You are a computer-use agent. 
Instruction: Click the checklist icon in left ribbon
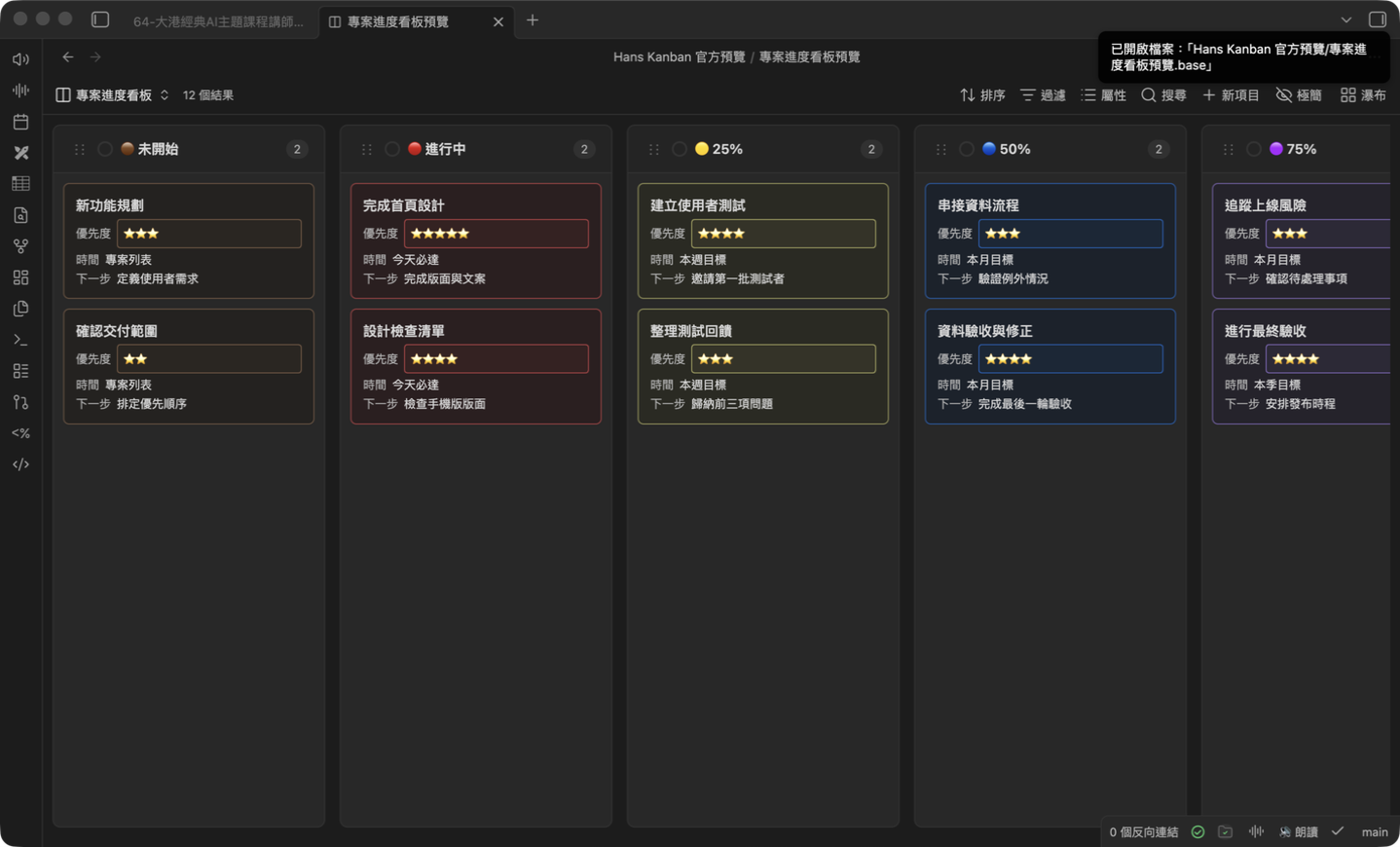(20, 371)
